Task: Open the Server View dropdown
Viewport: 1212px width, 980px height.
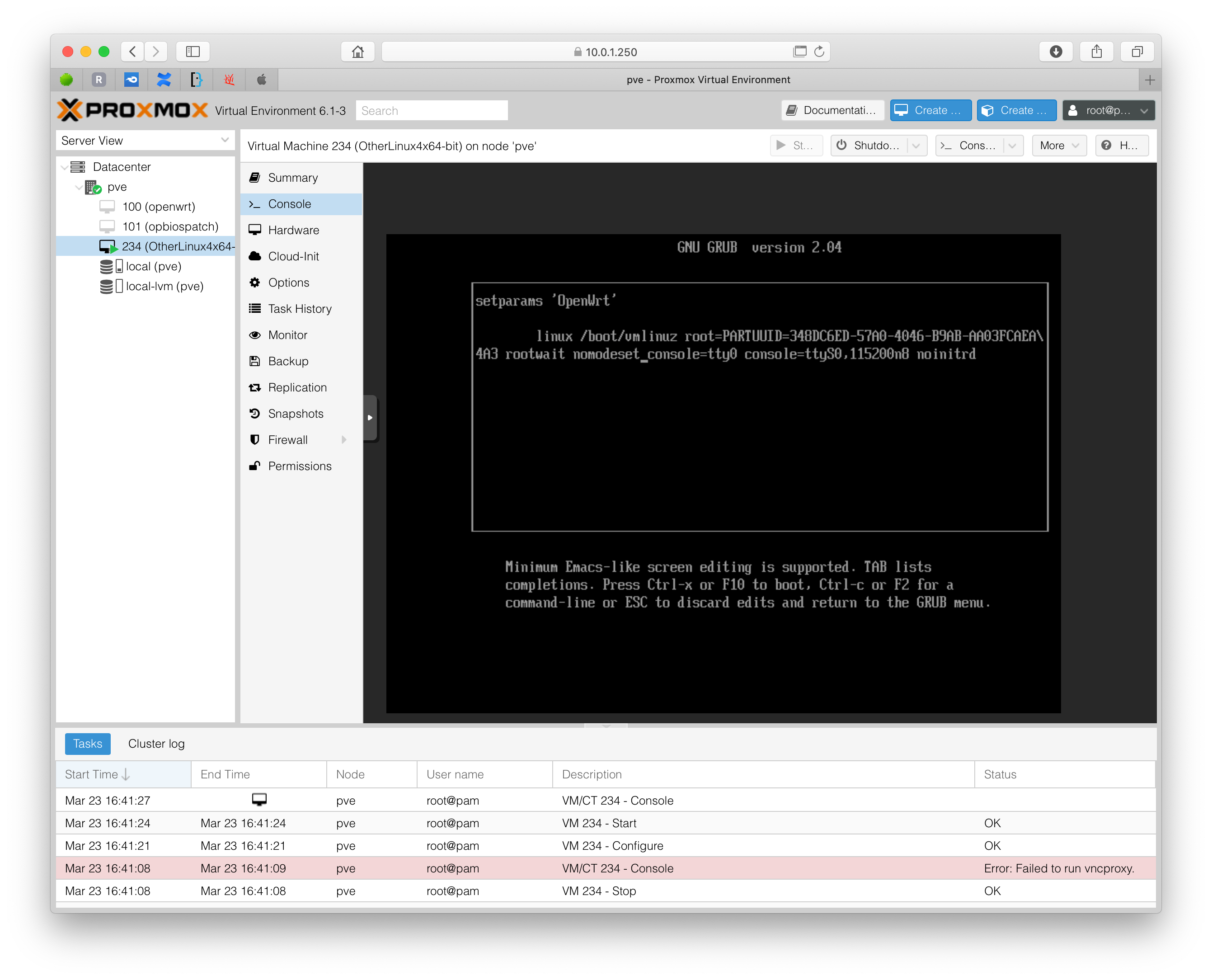Action: [x=225, y=140]
